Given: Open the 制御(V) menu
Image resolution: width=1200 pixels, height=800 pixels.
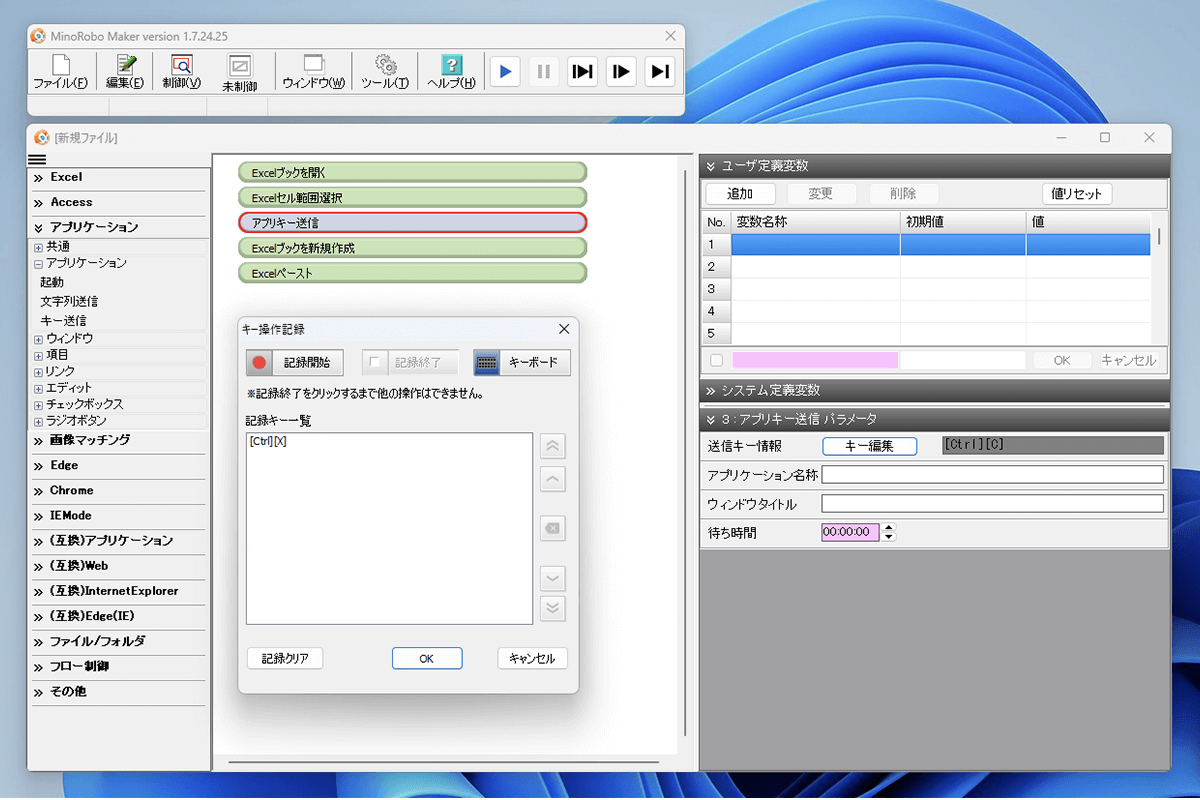Looking at the screenshot, I should tap(182, 73).
